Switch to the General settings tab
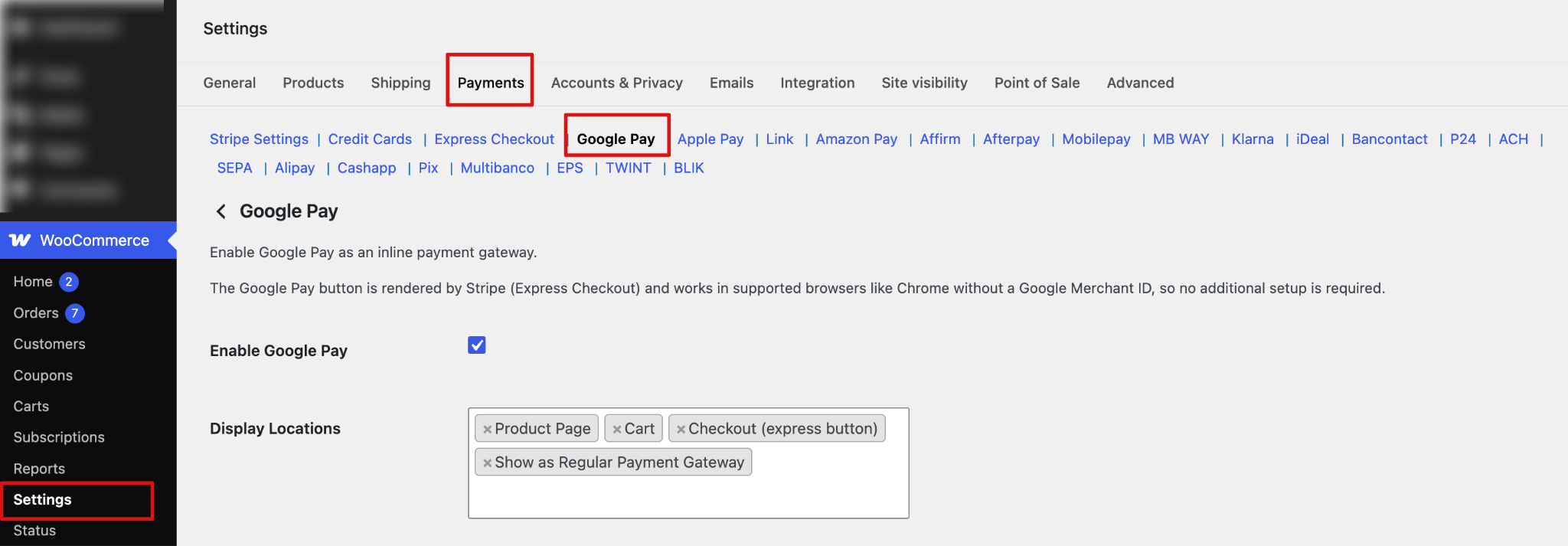1568x546 pixels. 230,83
